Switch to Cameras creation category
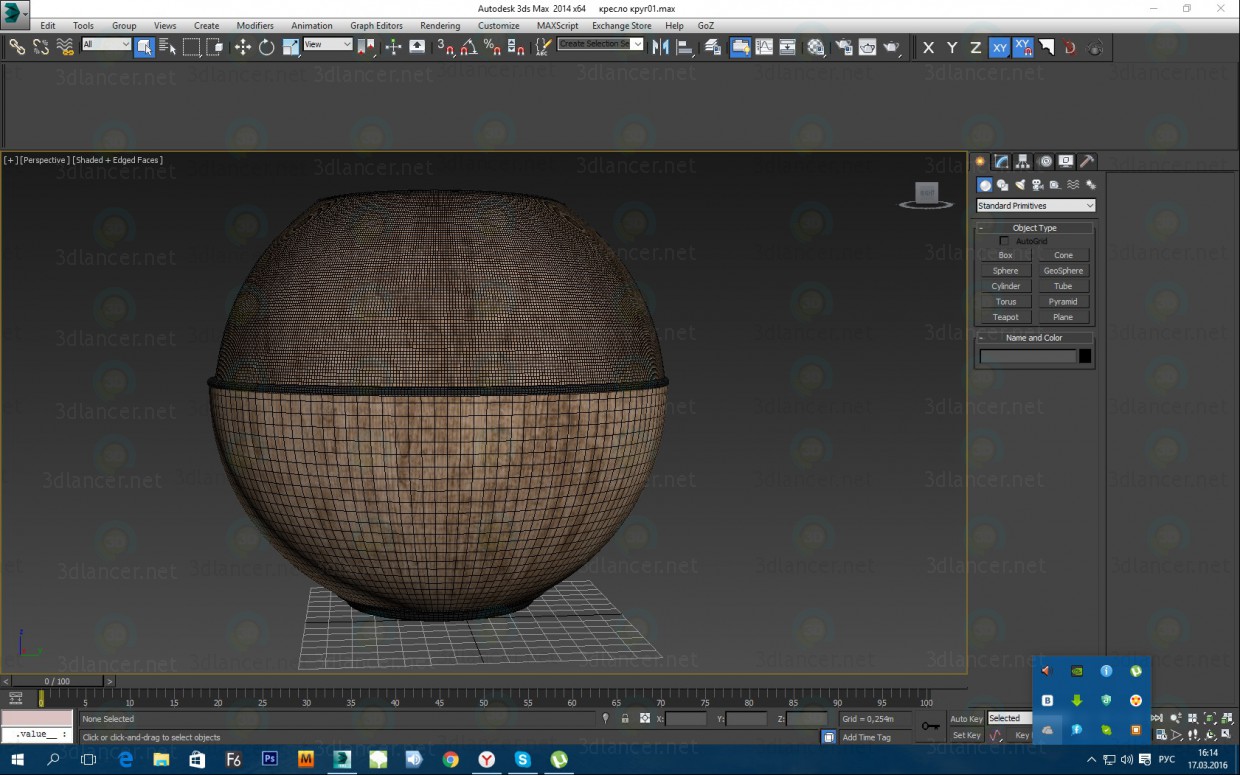 coord(1037,185)
